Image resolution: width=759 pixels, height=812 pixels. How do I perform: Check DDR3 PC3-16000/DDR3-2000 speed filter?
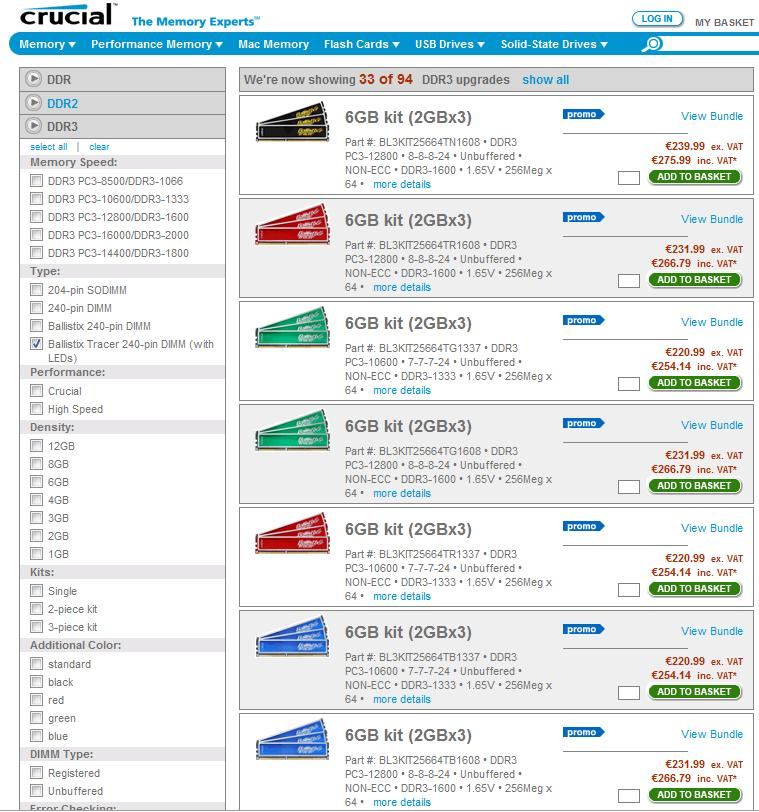click(x=36, y=235)
